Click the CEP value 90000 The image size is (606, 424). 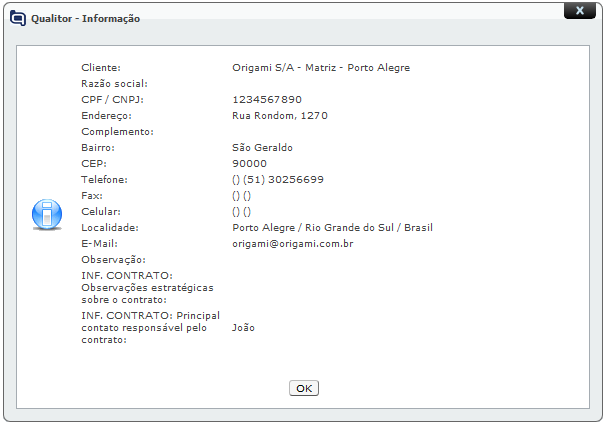click(249, 163)
